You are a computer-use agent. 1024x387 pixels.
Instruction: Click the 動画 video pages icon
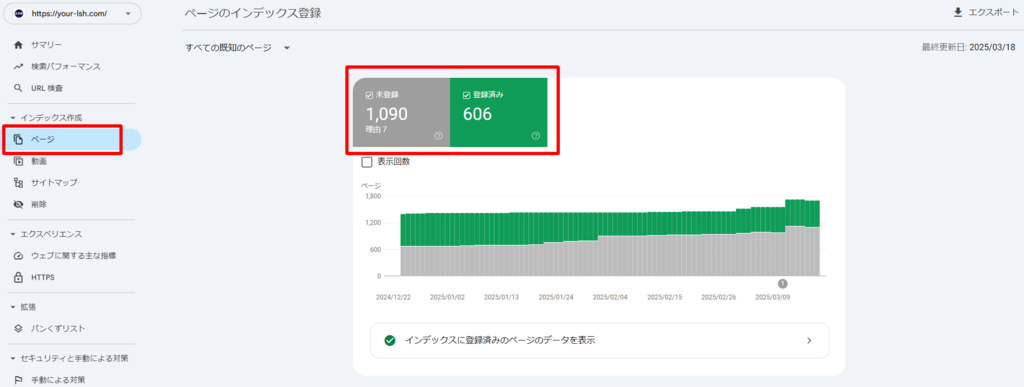pos(18,161)
